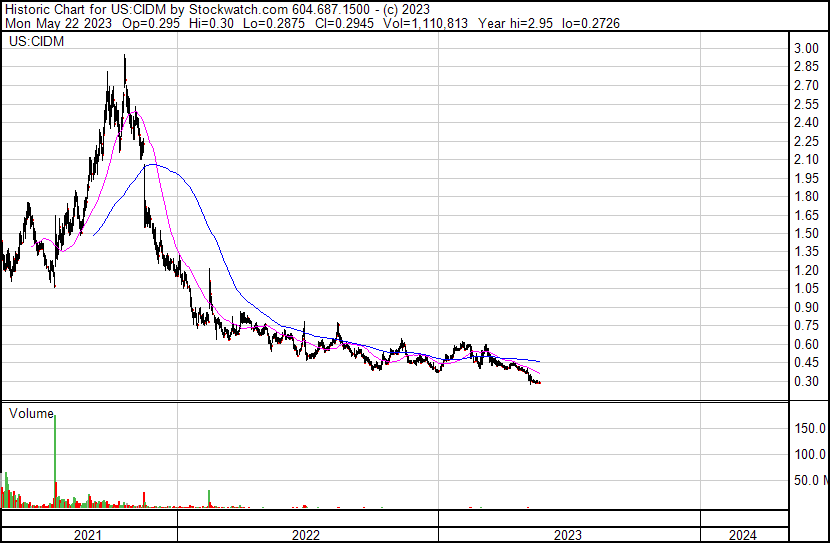The height and width of the screenshot is (543, 830).
Task: Click the Mon May 22 2023 date text
Action: pos(56,22)
